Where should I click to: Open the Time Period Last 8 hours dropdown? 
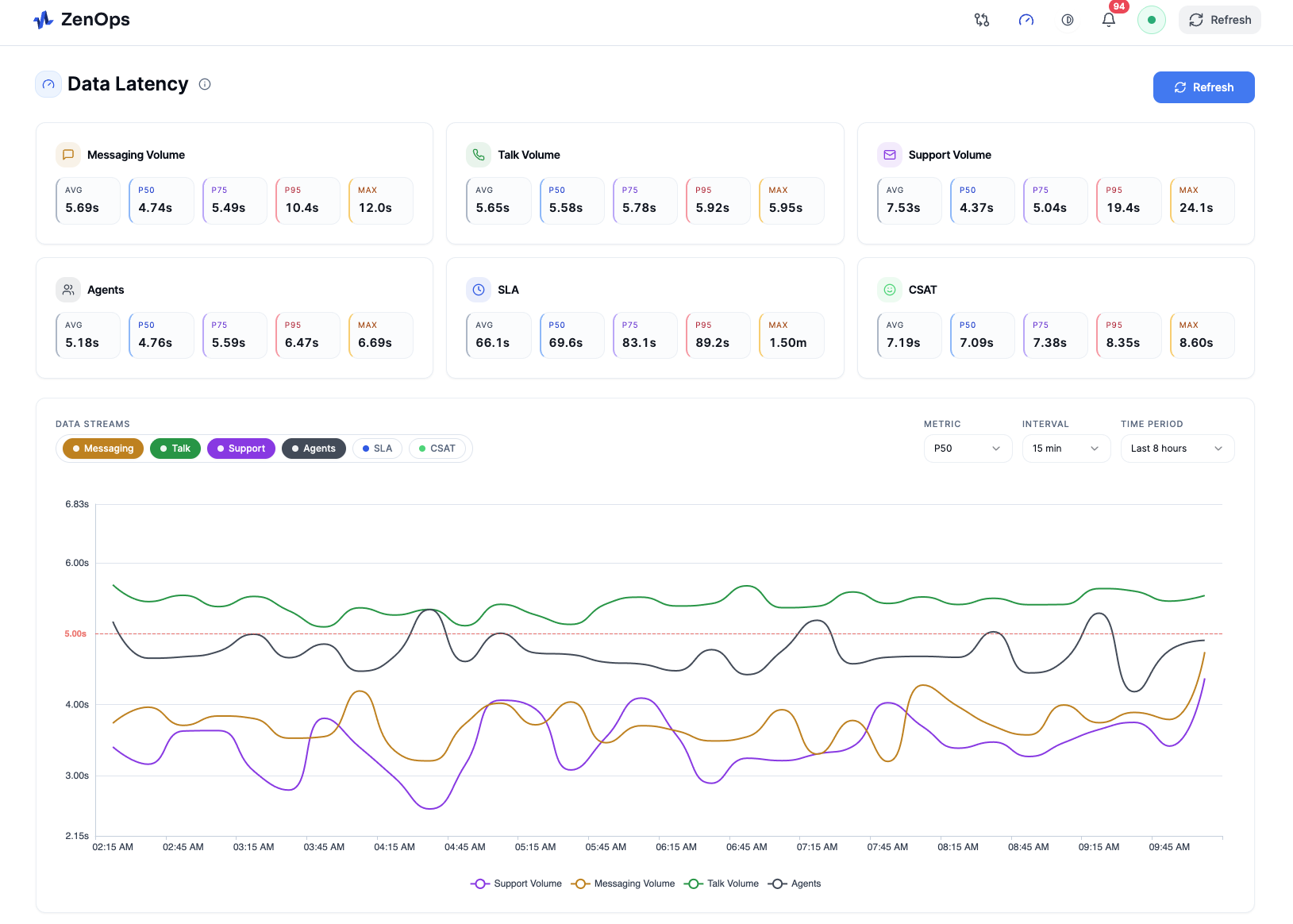click(1177, 449)
